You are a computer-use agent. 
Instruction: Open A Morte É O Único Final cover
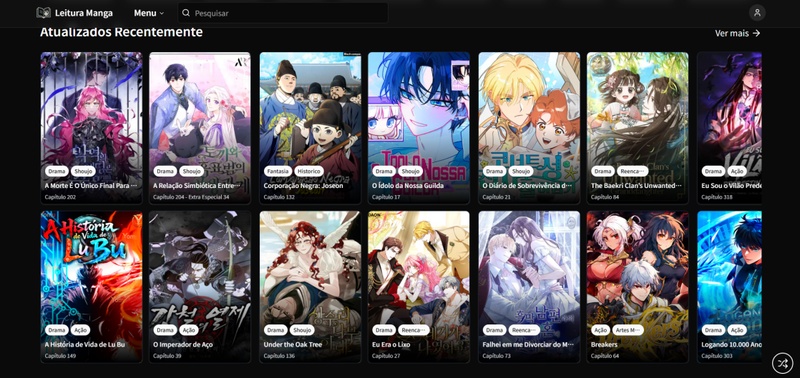pos(91,128)
